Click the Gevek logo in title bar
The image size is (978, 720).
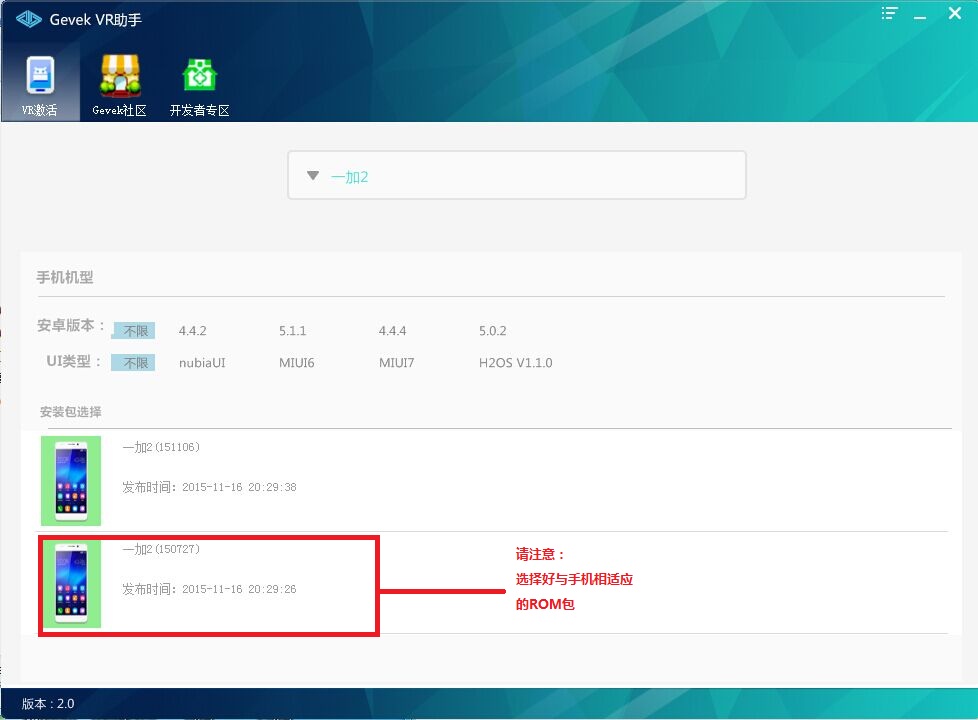tap(29, 19)
